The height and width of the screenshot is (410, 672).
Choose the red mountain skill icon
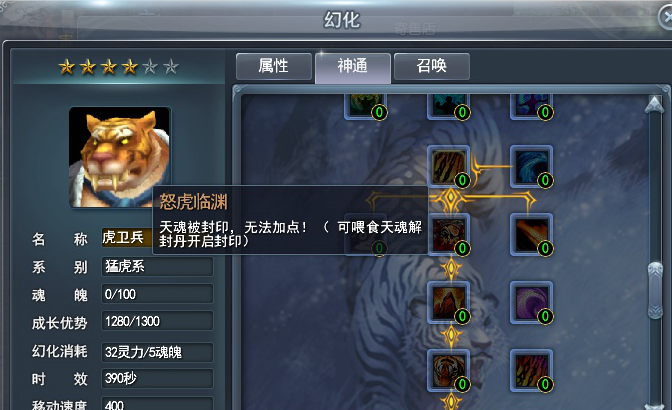pyautogui.click(x=448, y=302)
